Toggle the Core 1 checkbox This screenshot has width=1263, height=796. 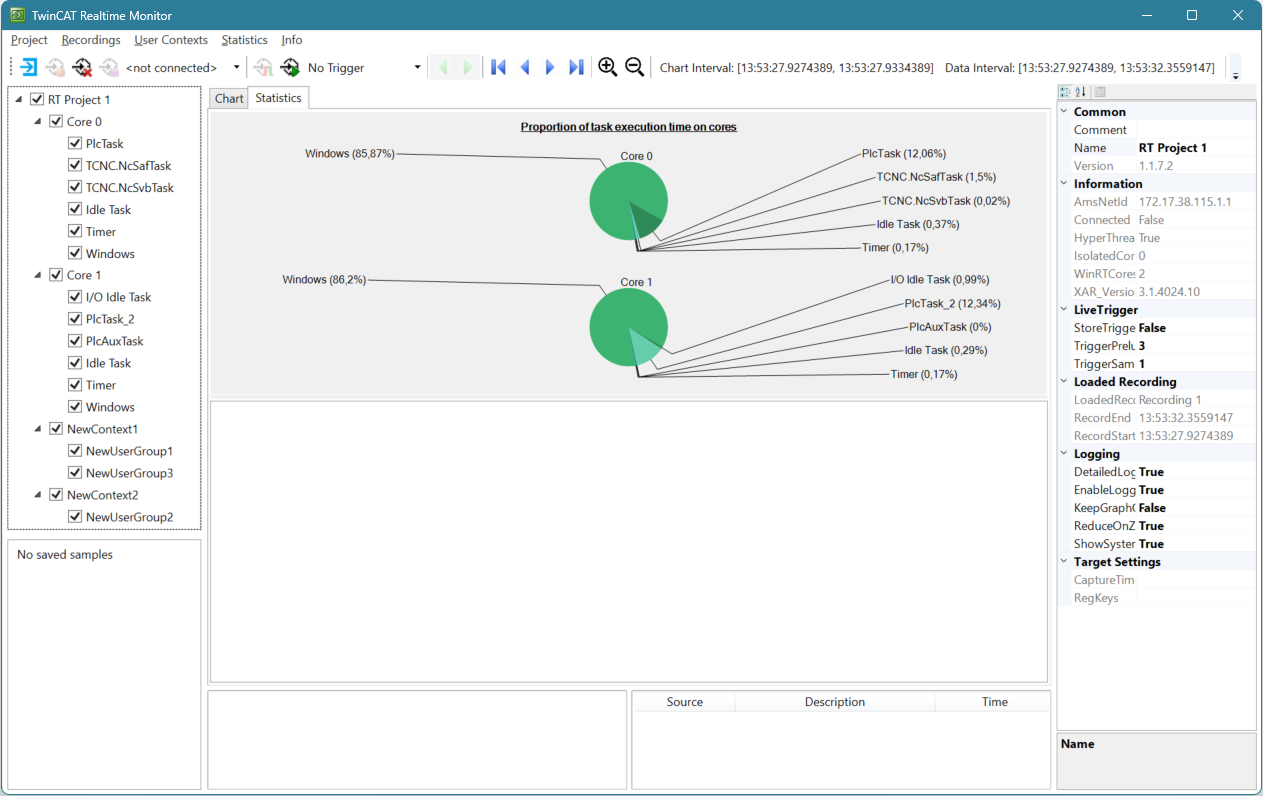tap(56, 275)
